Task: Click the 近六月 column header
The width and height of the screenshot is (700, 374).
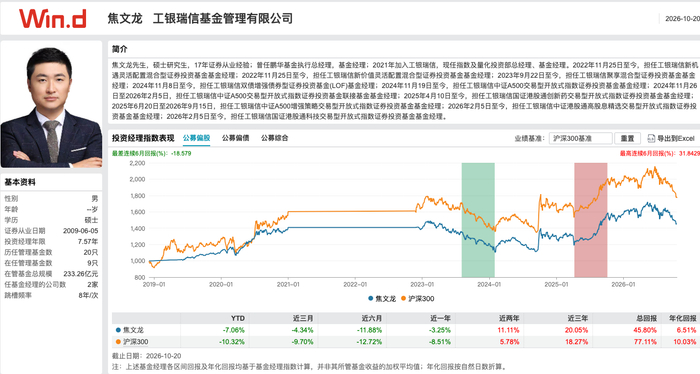Action: click(x=372, y=318)
